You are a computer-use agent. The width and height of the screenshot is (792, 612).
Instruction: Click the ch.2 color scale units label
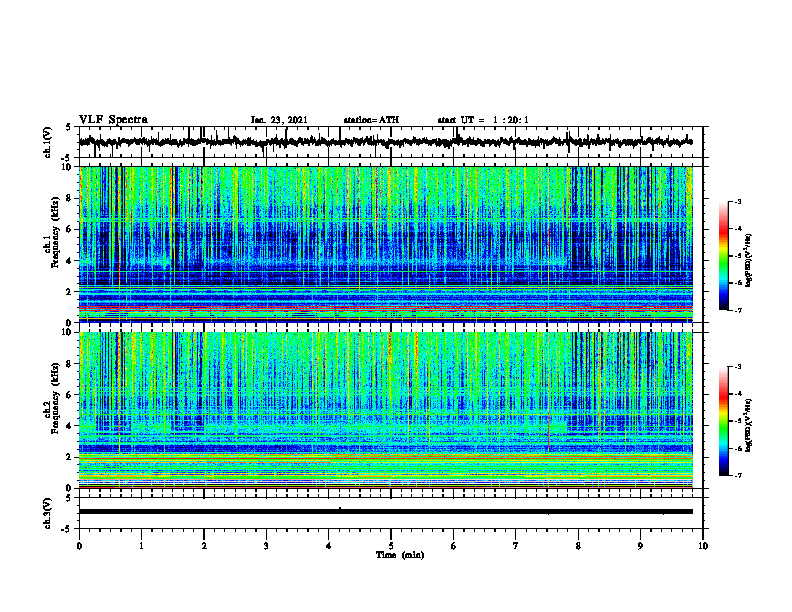(x=748, y=425)
